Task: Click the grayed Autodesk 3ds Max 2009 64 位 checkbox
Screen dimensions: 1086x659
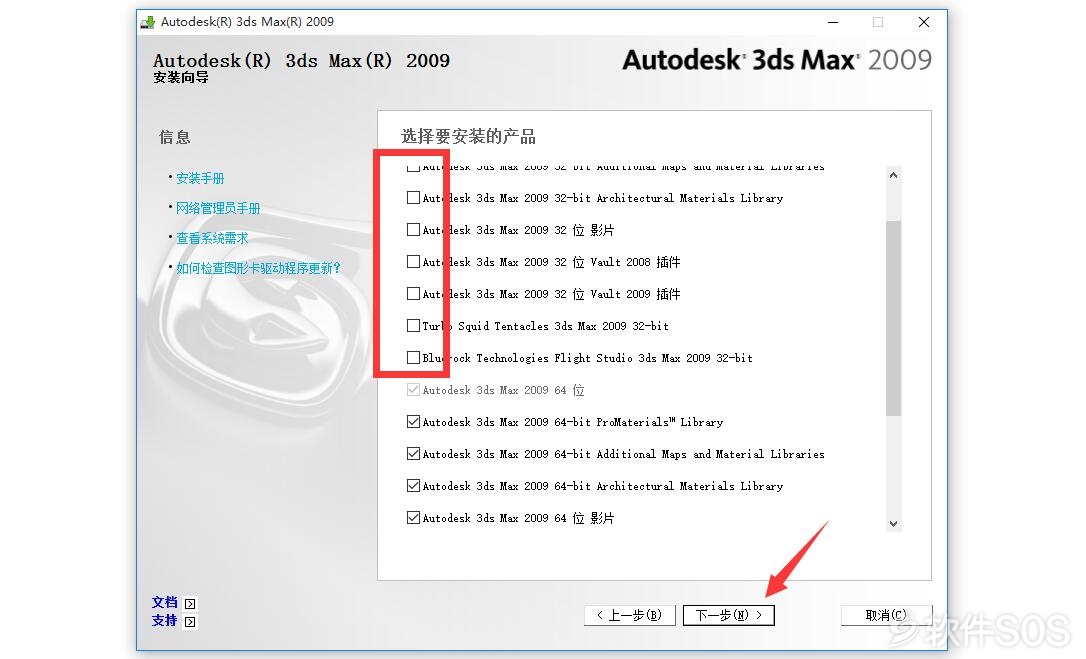Action: [x=413, y=389]
